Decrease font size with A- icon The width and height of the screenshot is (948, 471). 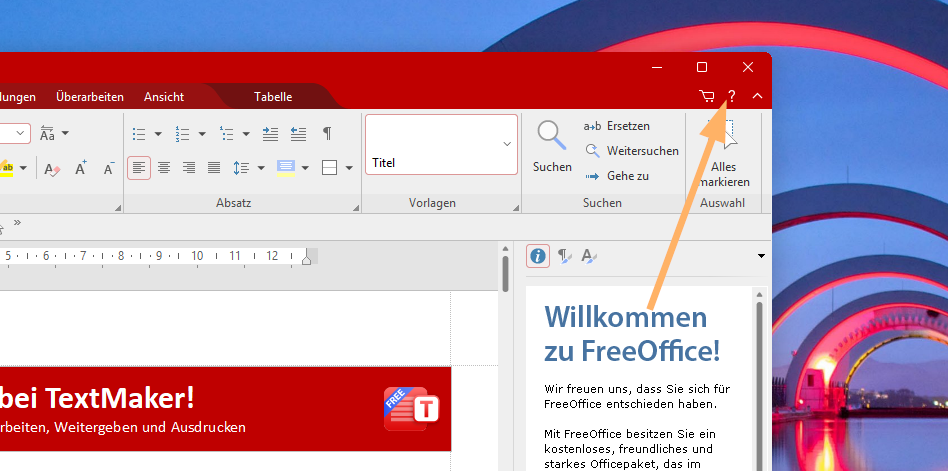pyautogui.click(x=109, y=168)
